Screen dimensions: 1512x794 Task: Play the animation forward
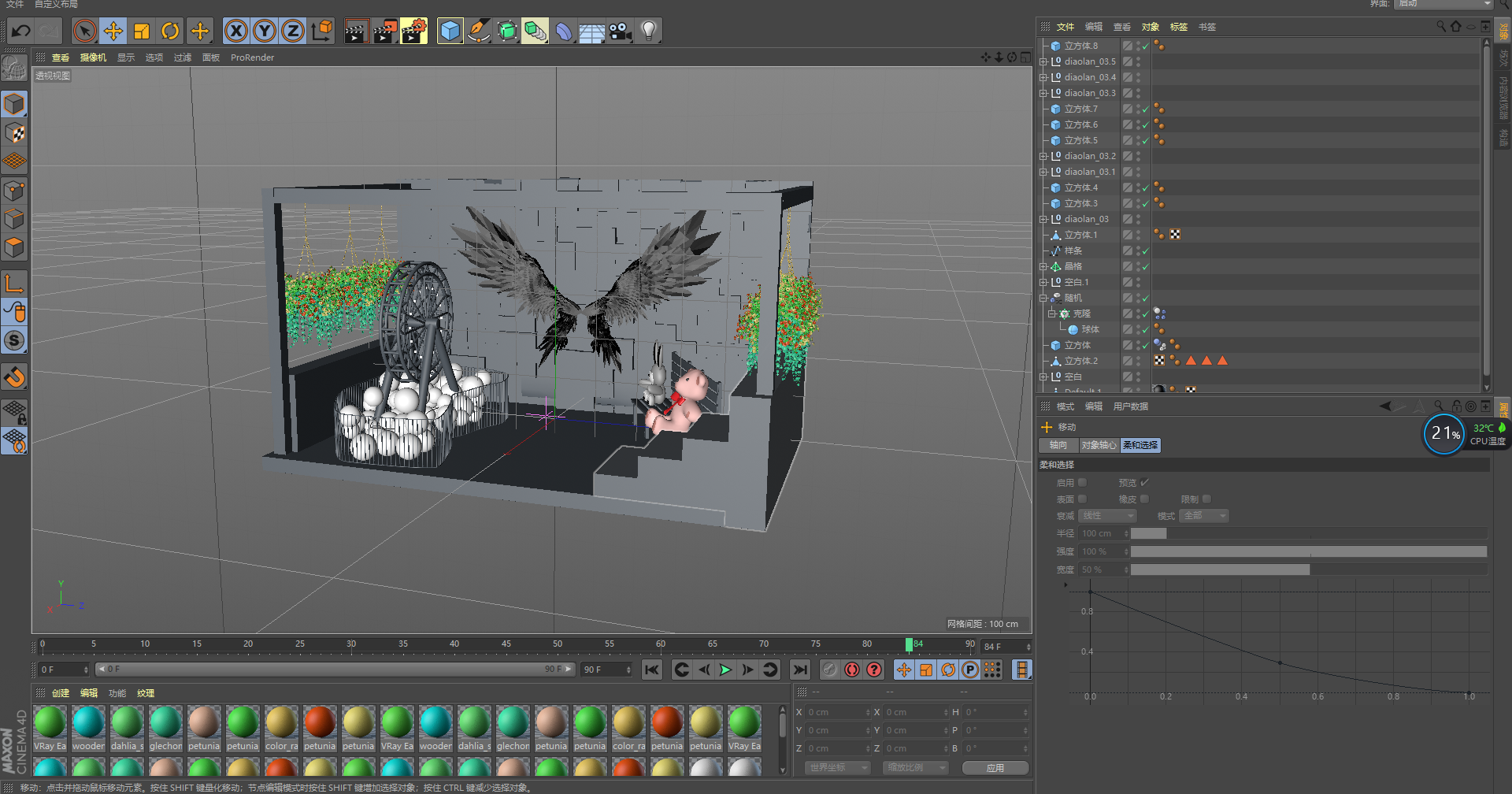(x=726, y=670)
